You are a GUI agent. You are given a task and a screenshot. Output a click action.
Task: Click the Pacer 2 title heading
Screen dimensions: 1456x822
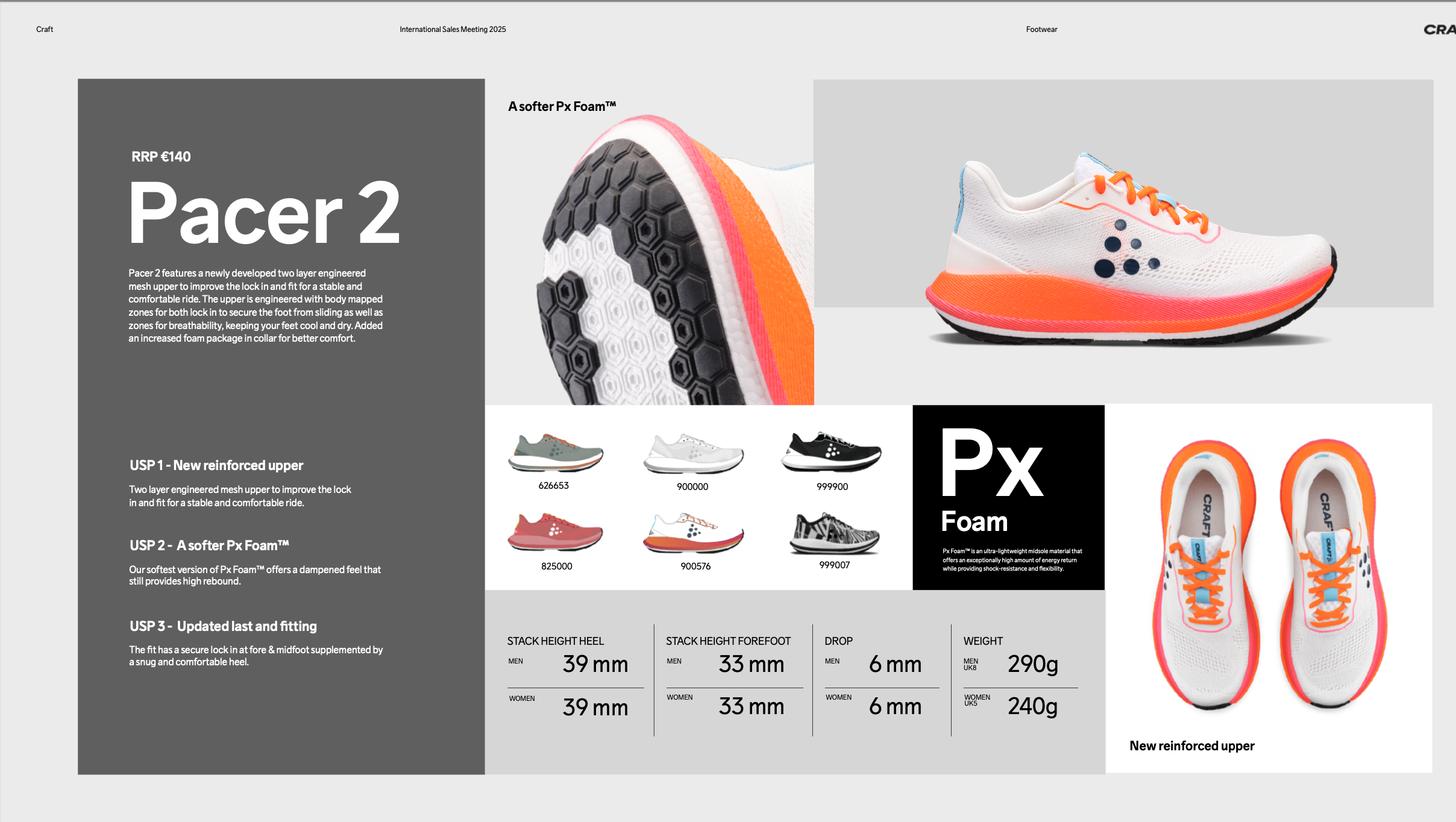point(265,213)
